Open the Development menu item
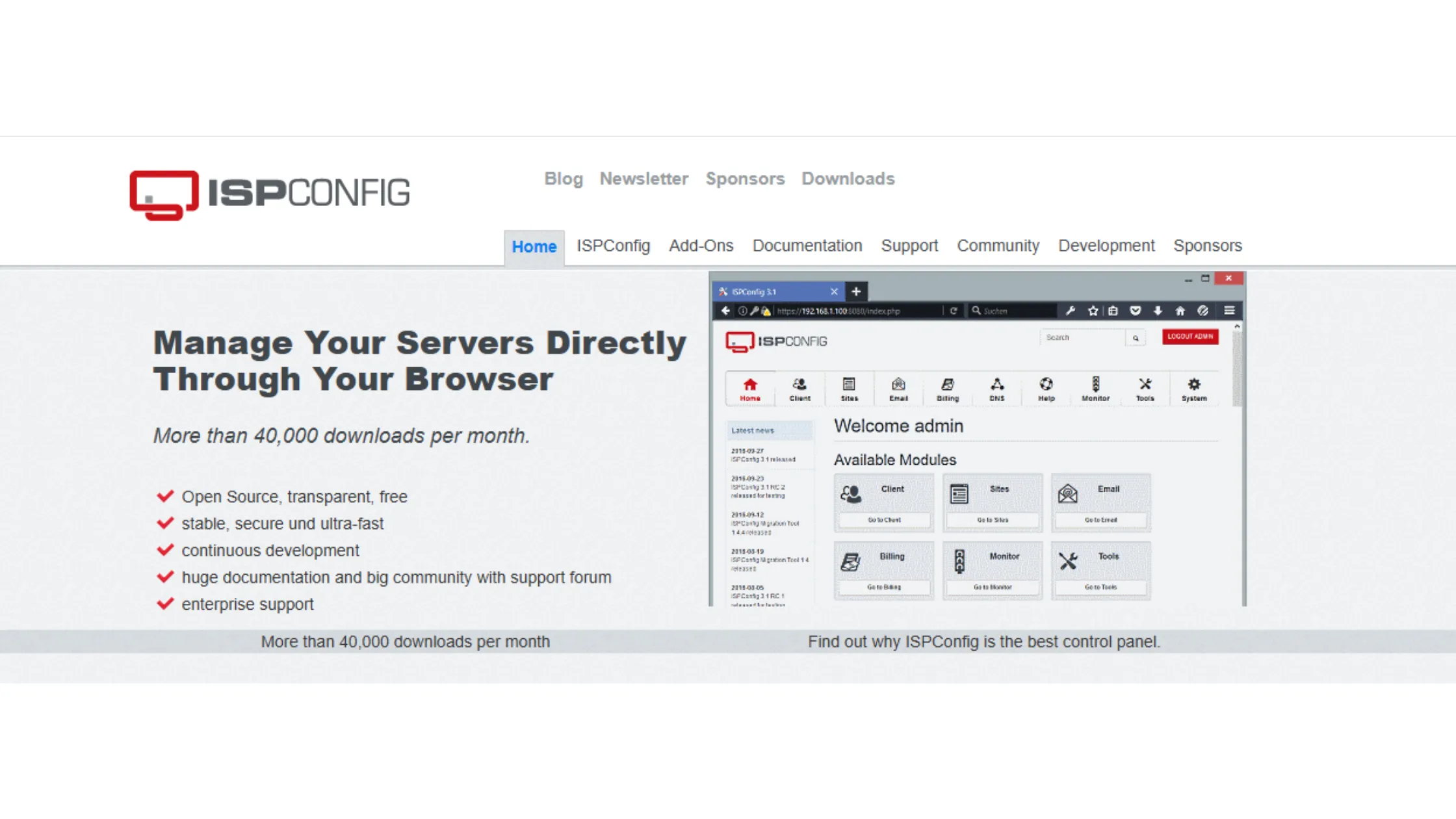Viewport: 1456px width, 819px height. coord(1106,246)
